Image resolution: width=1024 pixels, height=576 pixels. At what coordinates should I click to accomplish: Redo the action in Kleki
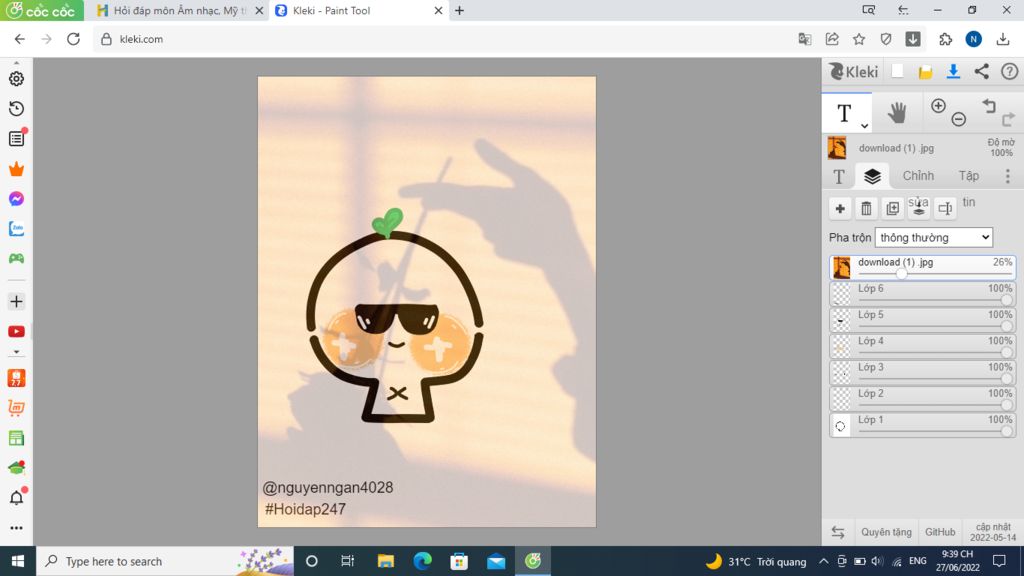tap(1009, 119)
